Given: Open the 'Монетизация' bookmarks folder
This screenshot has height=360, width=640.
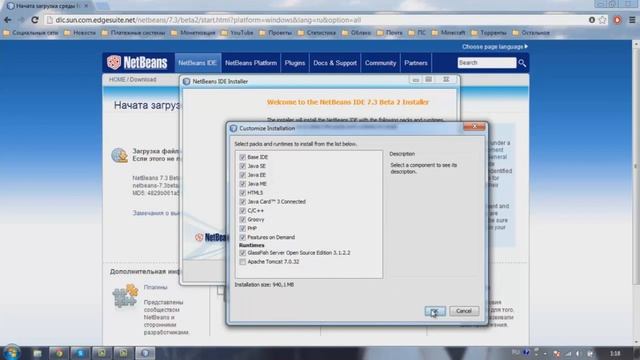Looking at the screenshot, I should click(193, 33).
